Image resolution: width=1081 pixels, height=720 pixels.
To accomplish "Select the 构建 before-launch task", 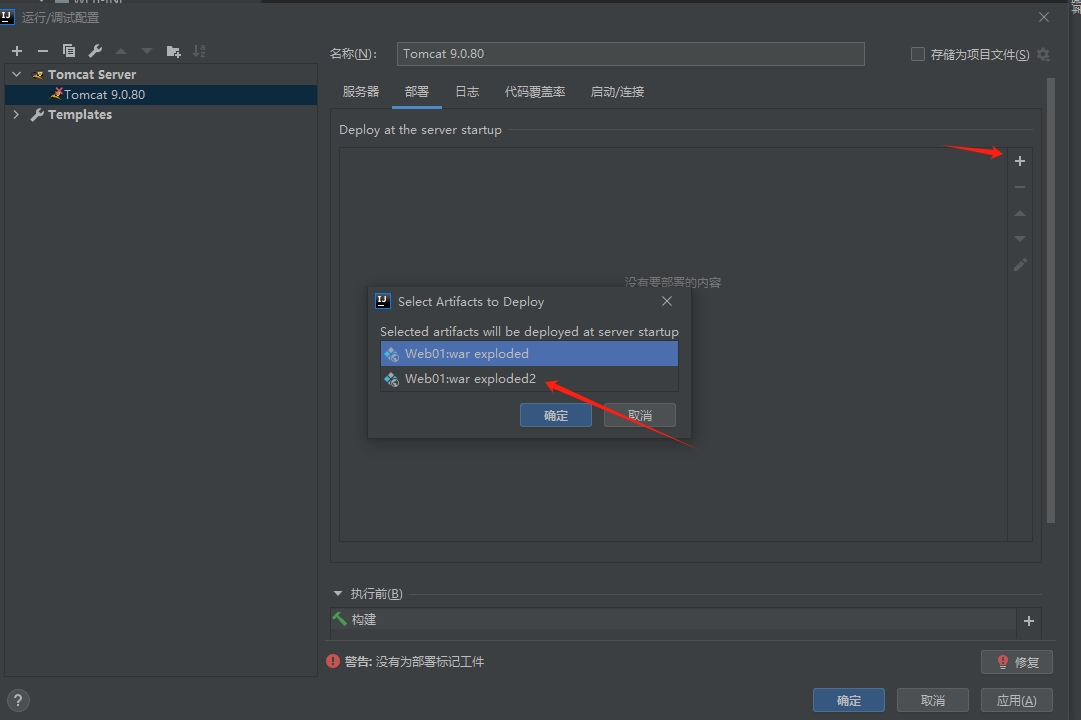I will click(x=672, y=619).
